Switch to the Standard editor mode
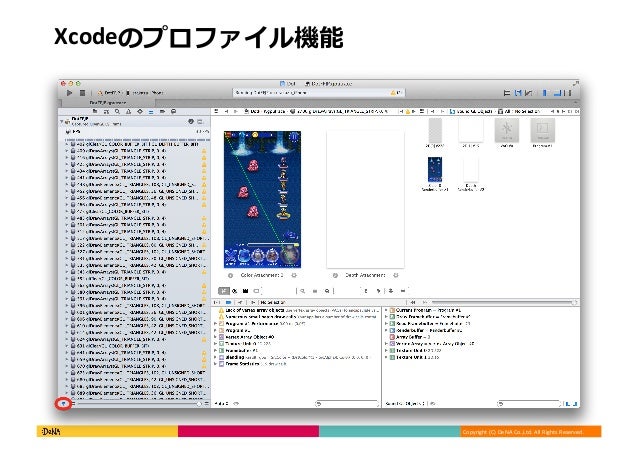Viewport: 638px width, 451px height. point(507,93)
